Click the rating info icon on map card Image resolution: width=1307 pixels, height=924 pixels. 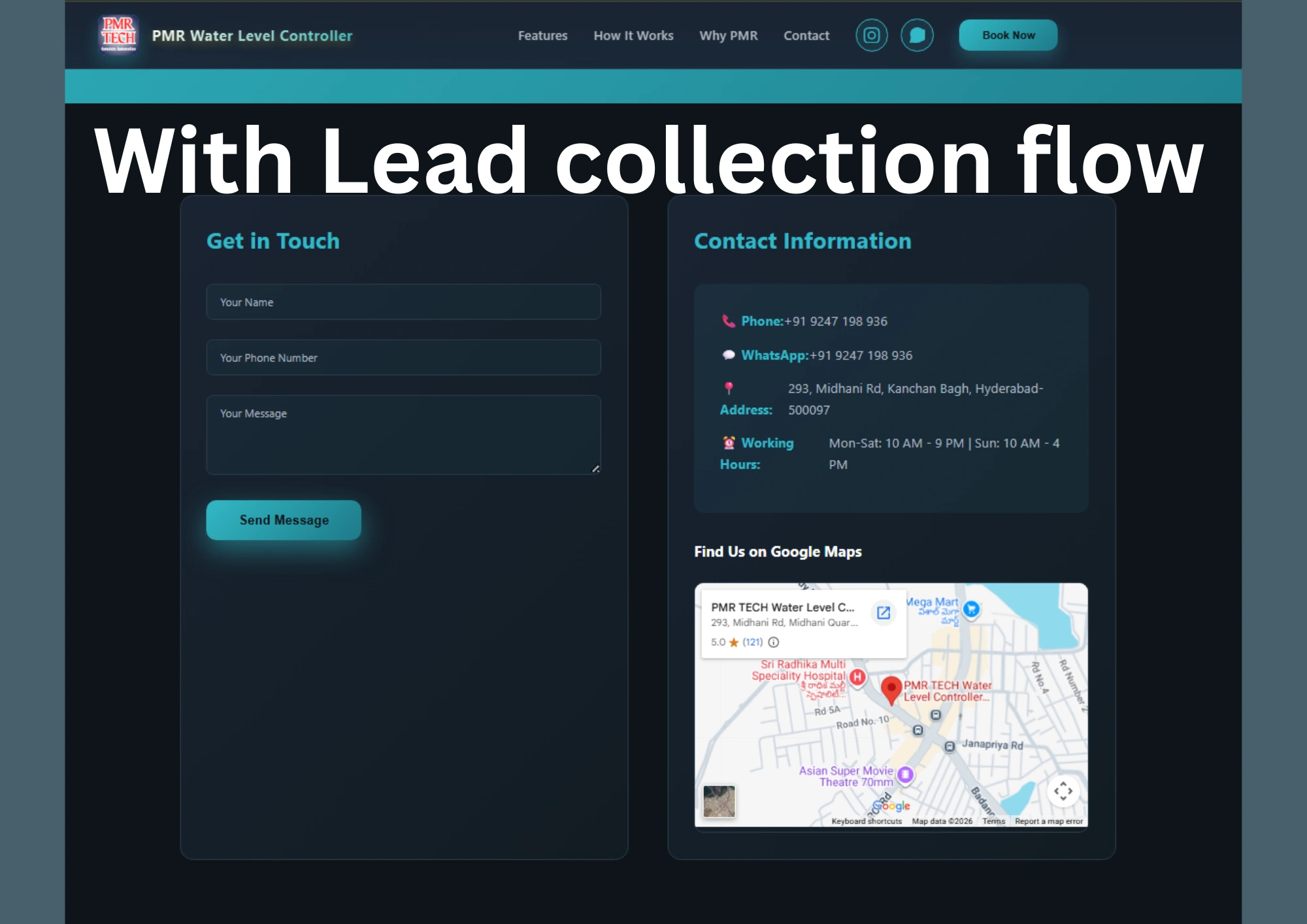(x=774, y=642)
